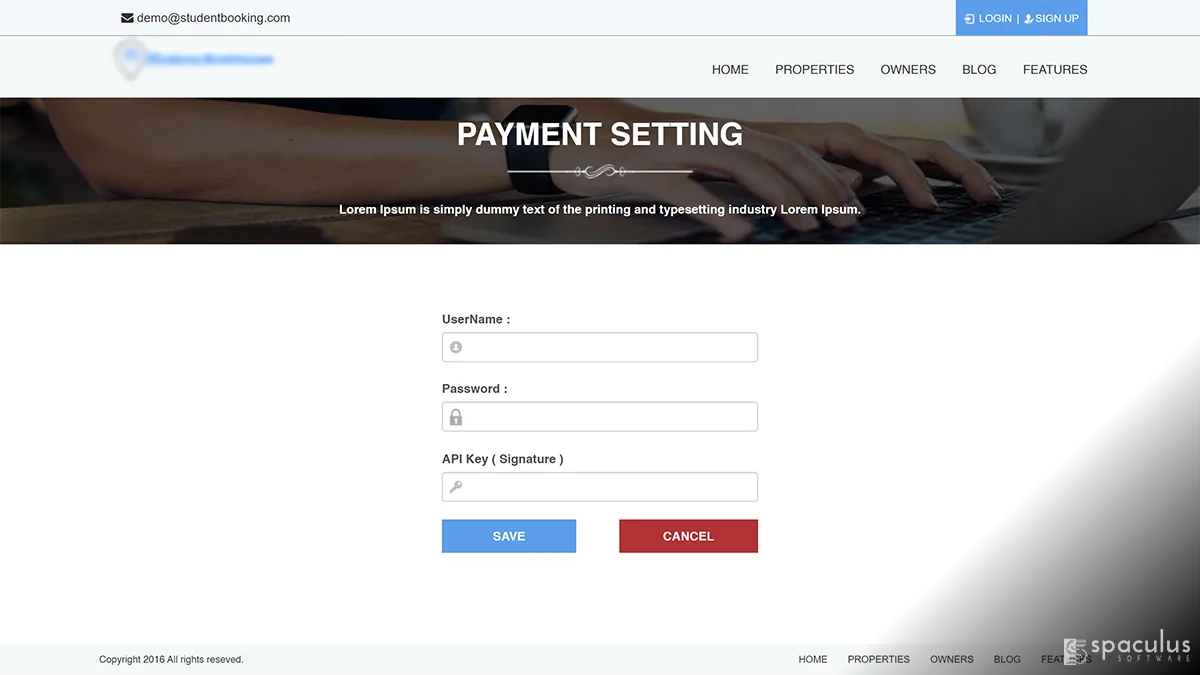Click the envelope icon beside the demo email
Image resolution: width=1200 pixels, height=675 pixels.
(127, 18)
